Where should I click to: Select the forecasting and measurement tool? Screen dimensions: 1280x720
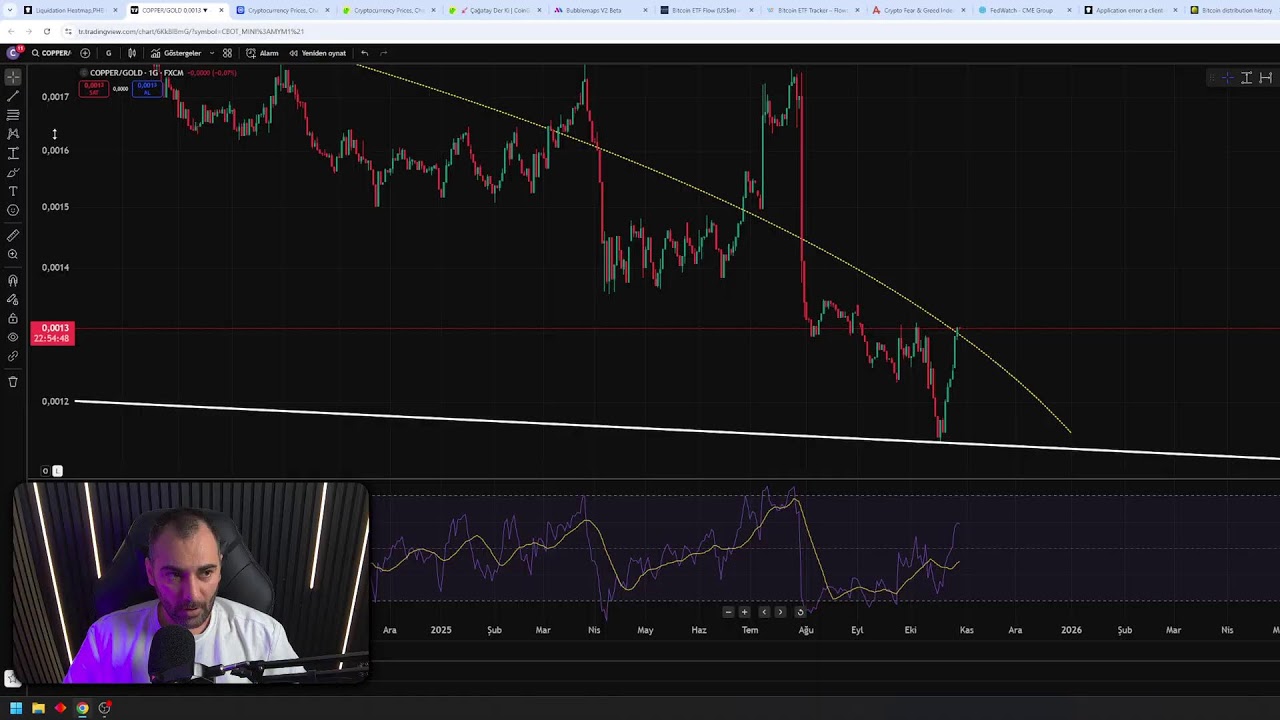click(x=13, y=153)
